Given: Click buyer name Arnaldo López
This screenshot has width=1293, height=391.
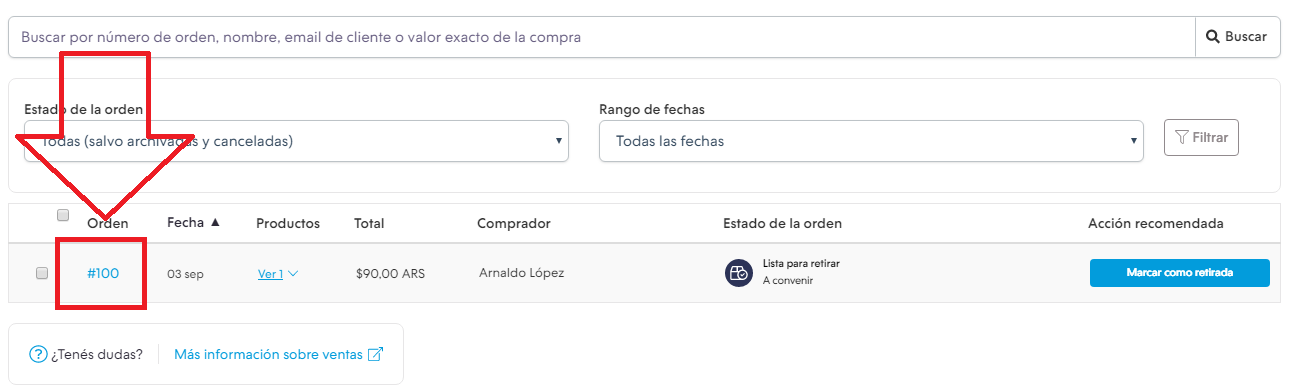Looking at the screenshot, I should pyautogui.click(x=521, y=273).
